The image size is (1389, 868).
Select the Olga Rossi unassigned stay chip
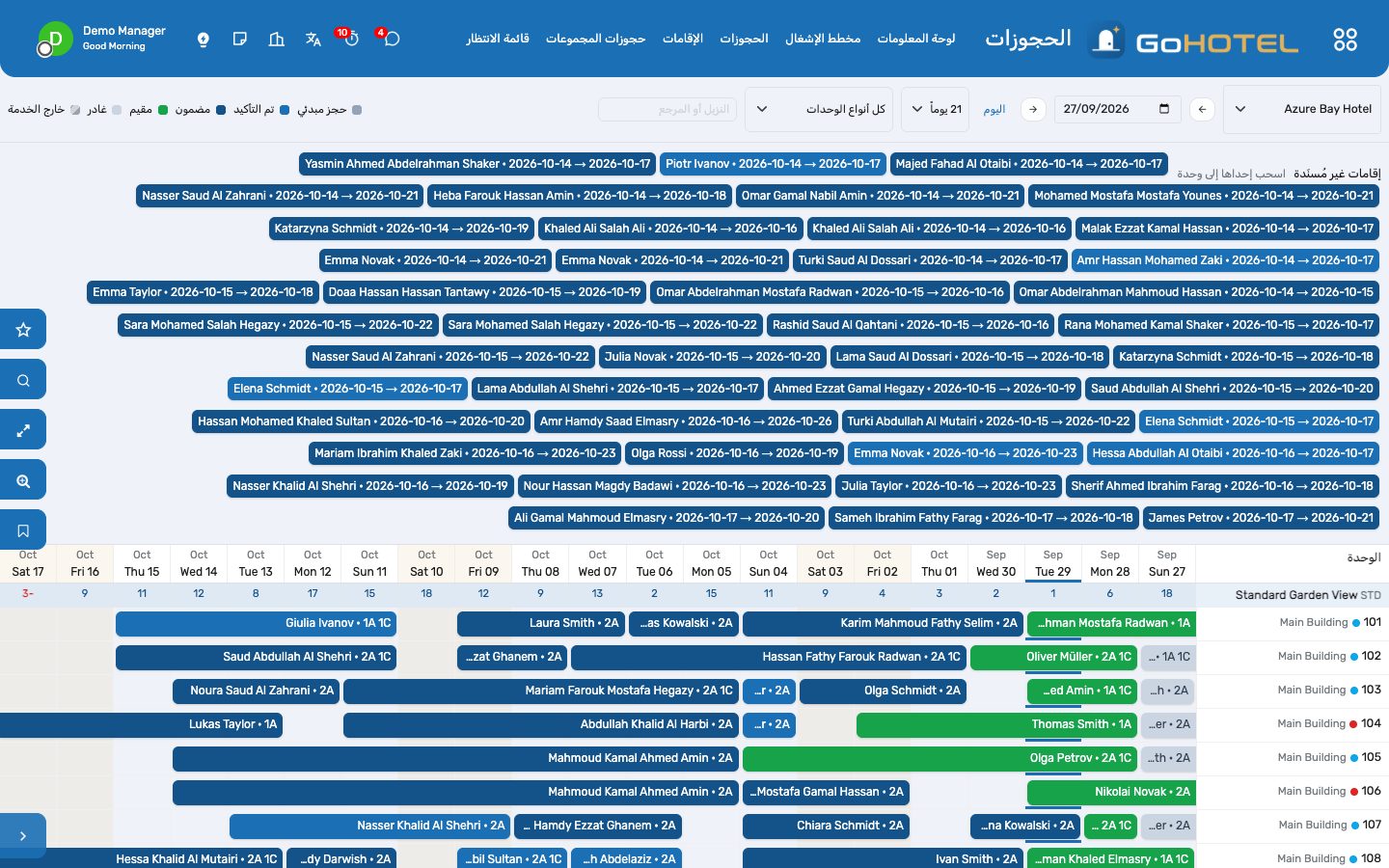pyautogui.click(x=735, y=453)
